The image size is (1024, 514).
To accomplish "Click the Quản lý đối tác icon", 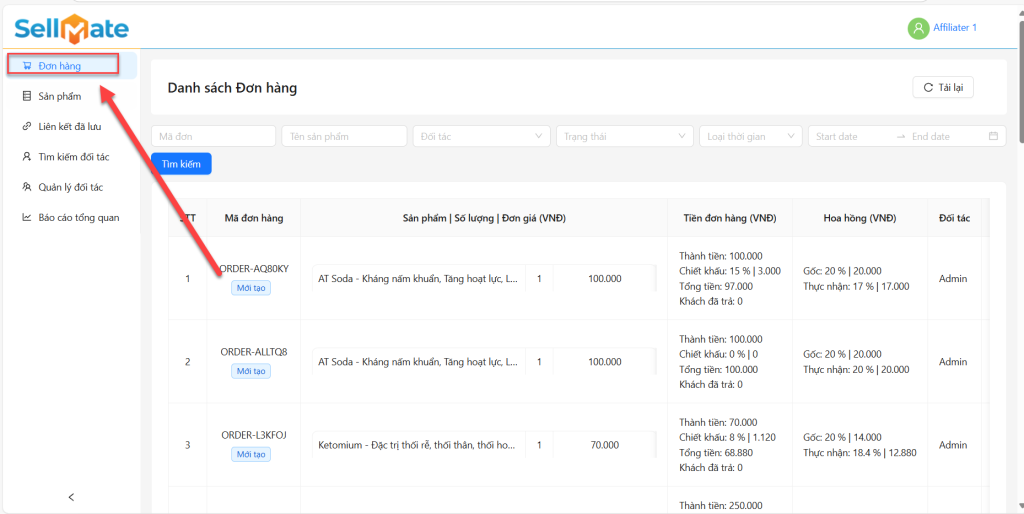I will tap(27, 187).
